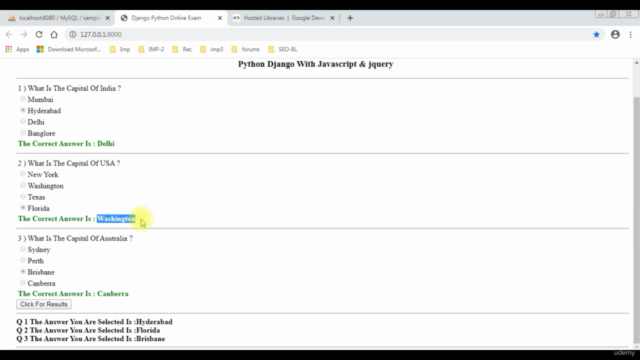The height and width of the screenshot is (360, 640).
Task: Open the IMP-2 bookmark folder
Action: [x=151, y=49]
